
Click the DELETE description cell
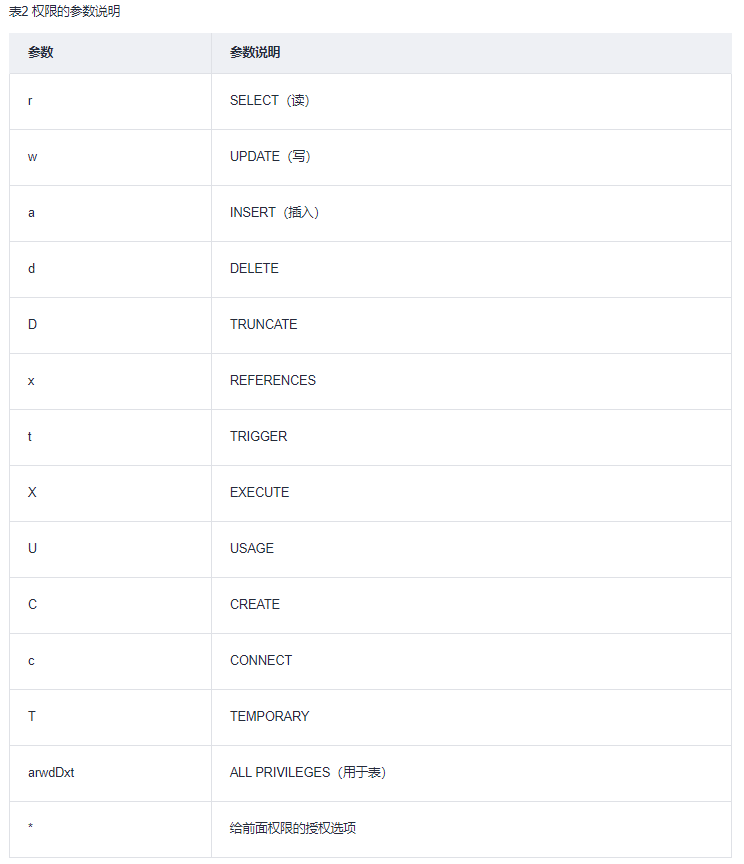point(254,269)
